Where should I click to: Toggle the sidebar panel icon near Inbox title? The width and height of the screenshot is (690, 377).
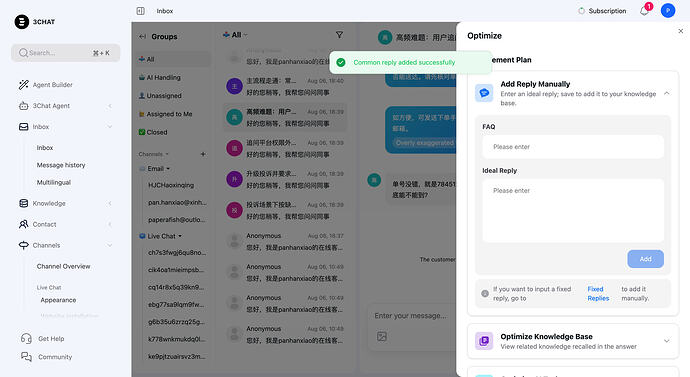pos(141,11)
